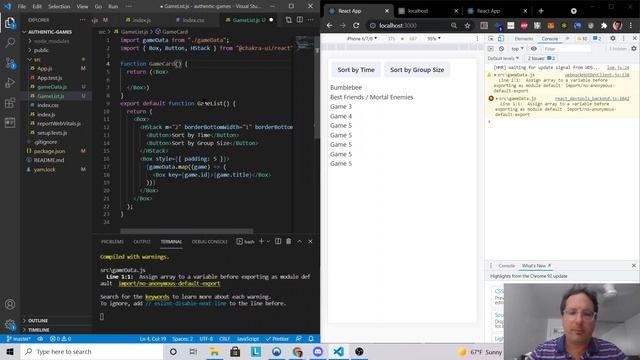Switch to the DEBUG CONSOLE tab
The width and height of the screenshot is (640, 360).
[x=209, y=242]
